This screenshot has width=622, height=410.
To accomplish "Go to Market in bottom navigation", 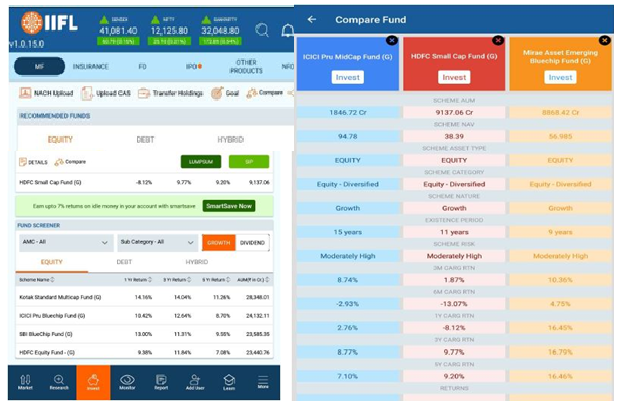I will [25, 382].
